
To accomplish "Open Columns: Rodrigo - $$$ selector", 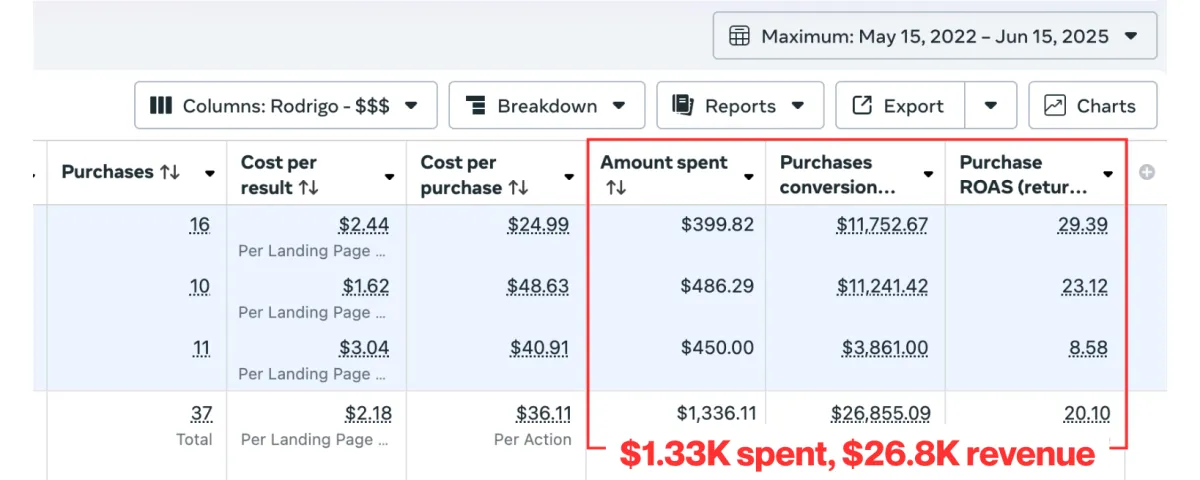I will 285,105.
